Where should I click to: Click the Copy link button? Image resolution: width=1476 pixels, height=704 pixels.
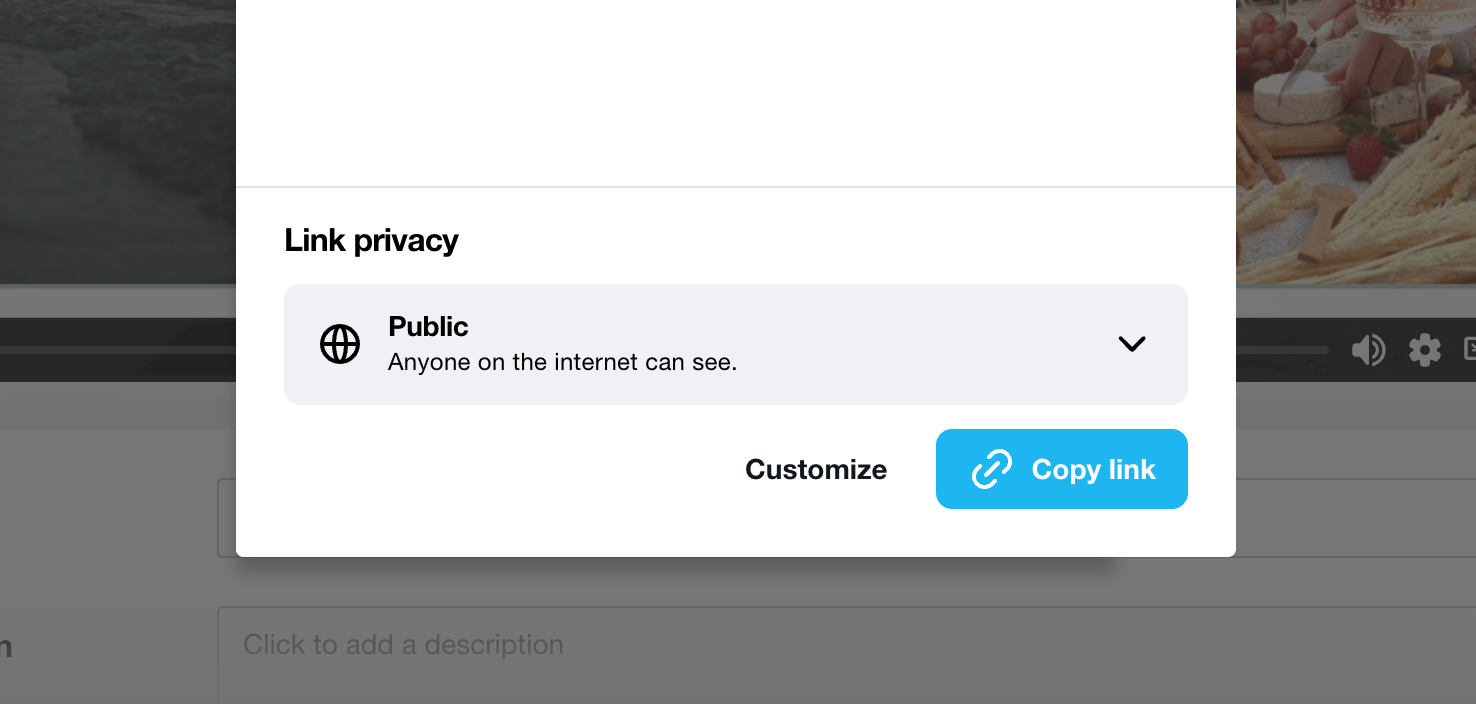point(1062,469)
